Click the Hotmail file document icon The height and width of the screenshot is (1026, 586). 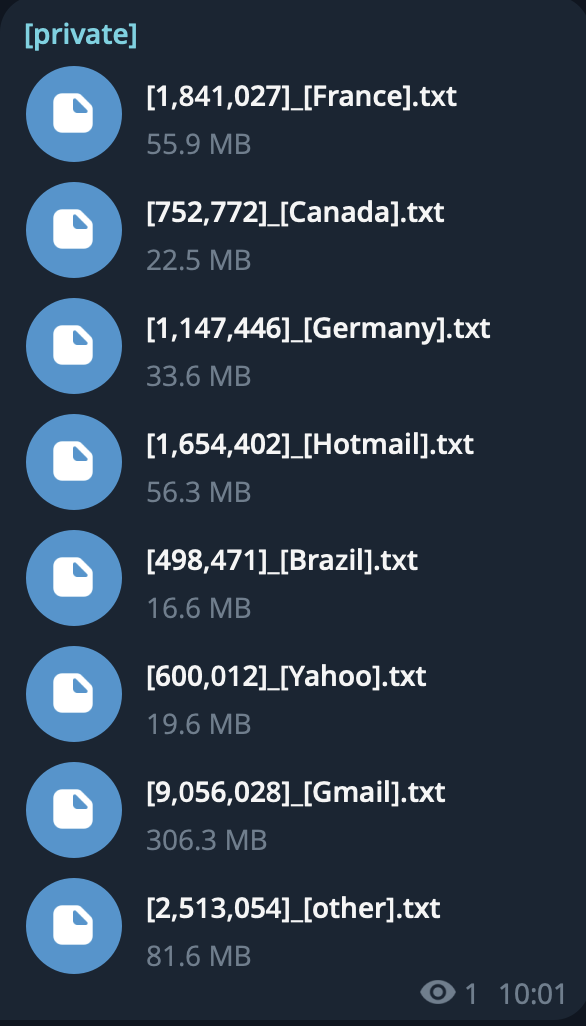pyautogui.click(x=74, y=462)
